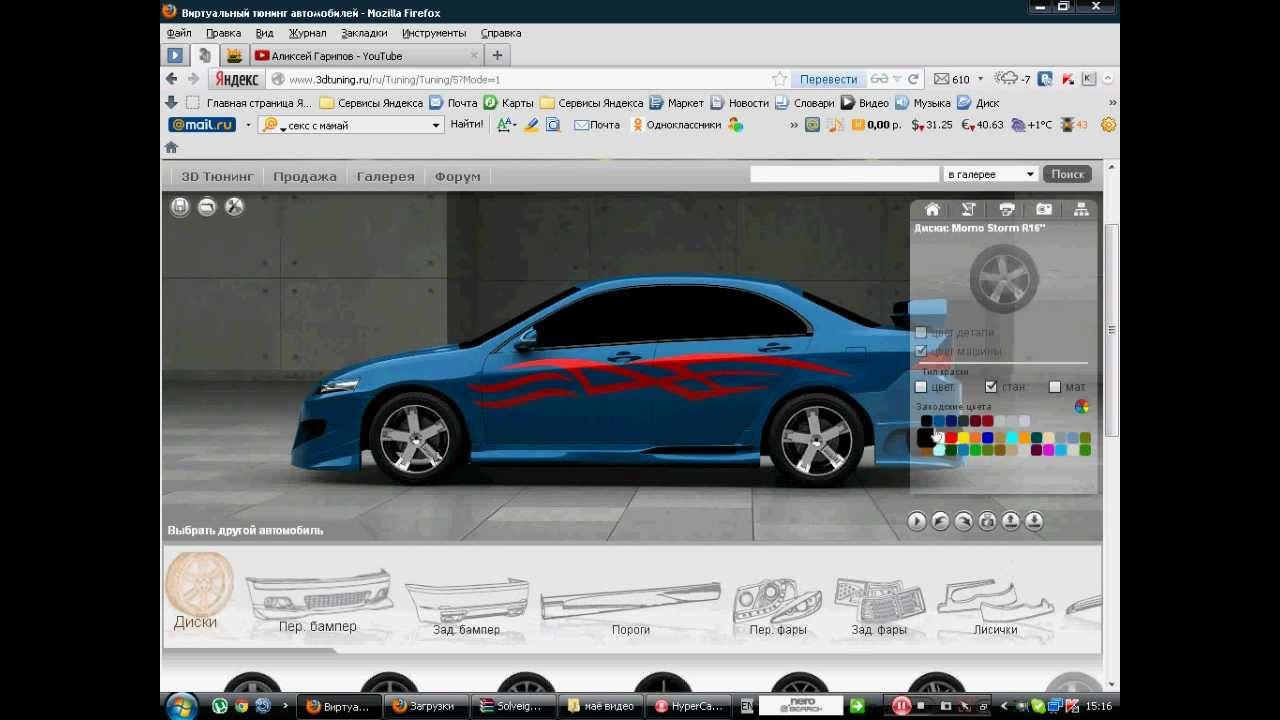The image size is (1280, 720).
Task: Open the Закладки menu
Action: pyautogui.click(x=364, y=33)
